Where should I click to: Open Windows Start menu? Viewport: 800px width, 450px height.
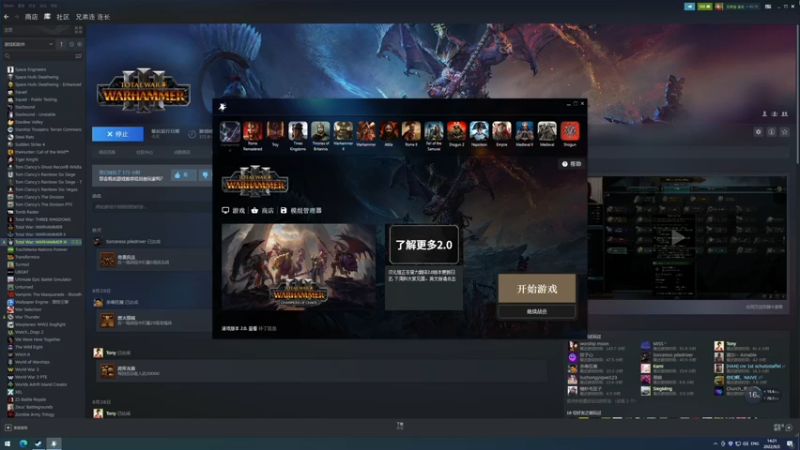[7, 443]
